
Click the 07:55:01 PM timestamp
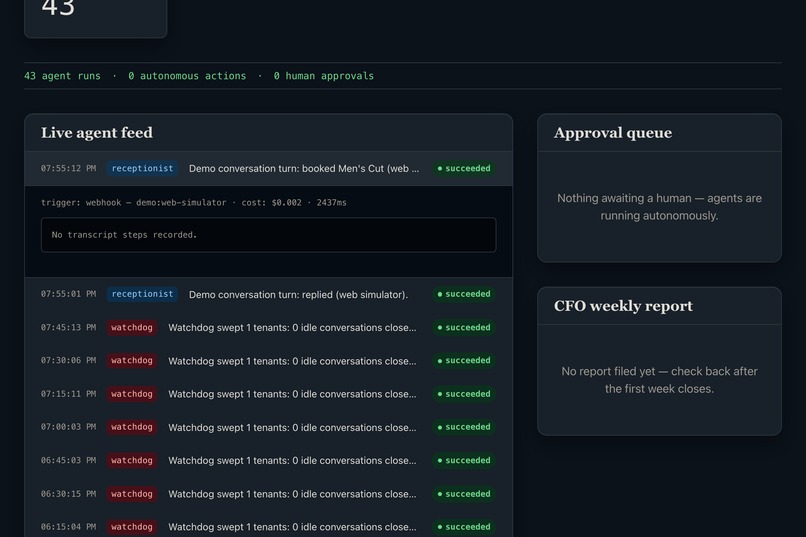click(x=68, y=294)
